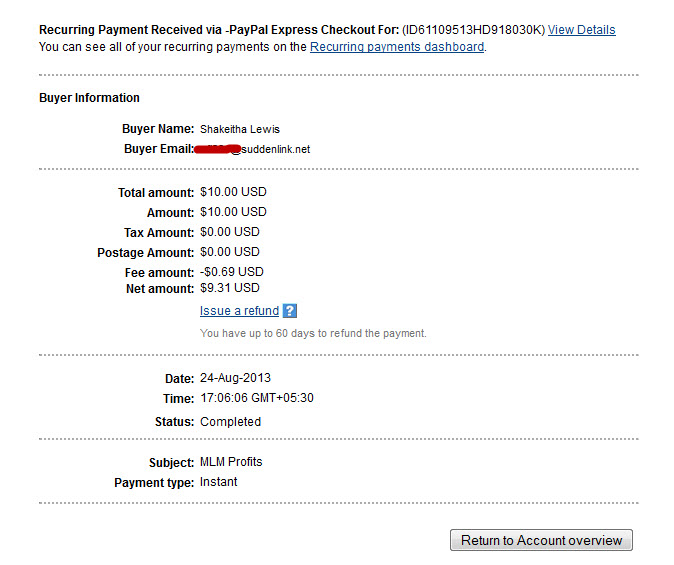Click the 60 days refund notice text
The width and height of the screenshot is (674, 565).
(x=313, y=333)
